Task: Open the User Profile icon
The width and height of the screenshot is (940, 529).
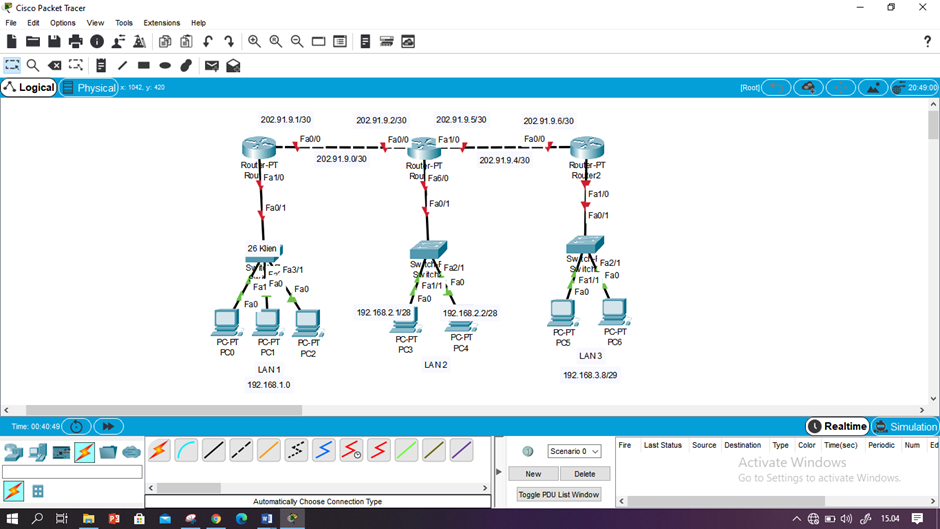Action: coord(118,41)
